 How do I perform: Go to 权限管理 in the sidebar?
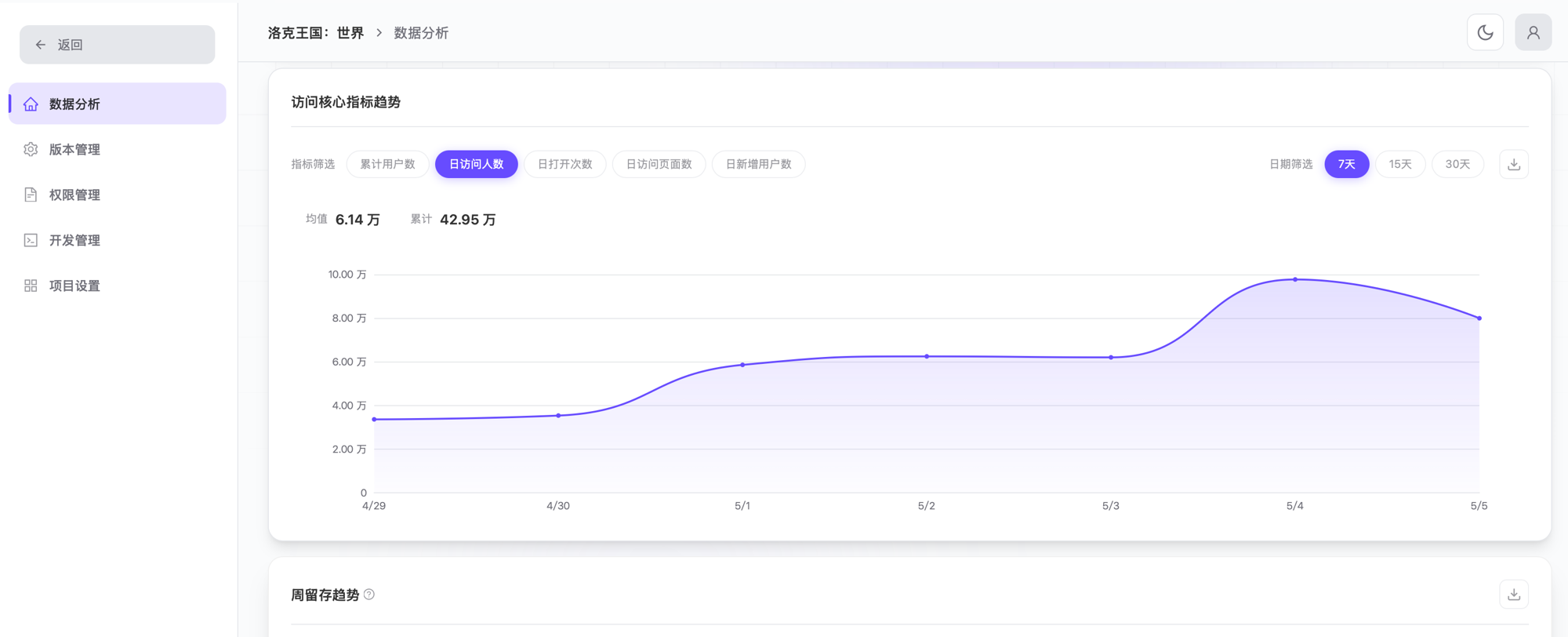click(x=118, y=195)
